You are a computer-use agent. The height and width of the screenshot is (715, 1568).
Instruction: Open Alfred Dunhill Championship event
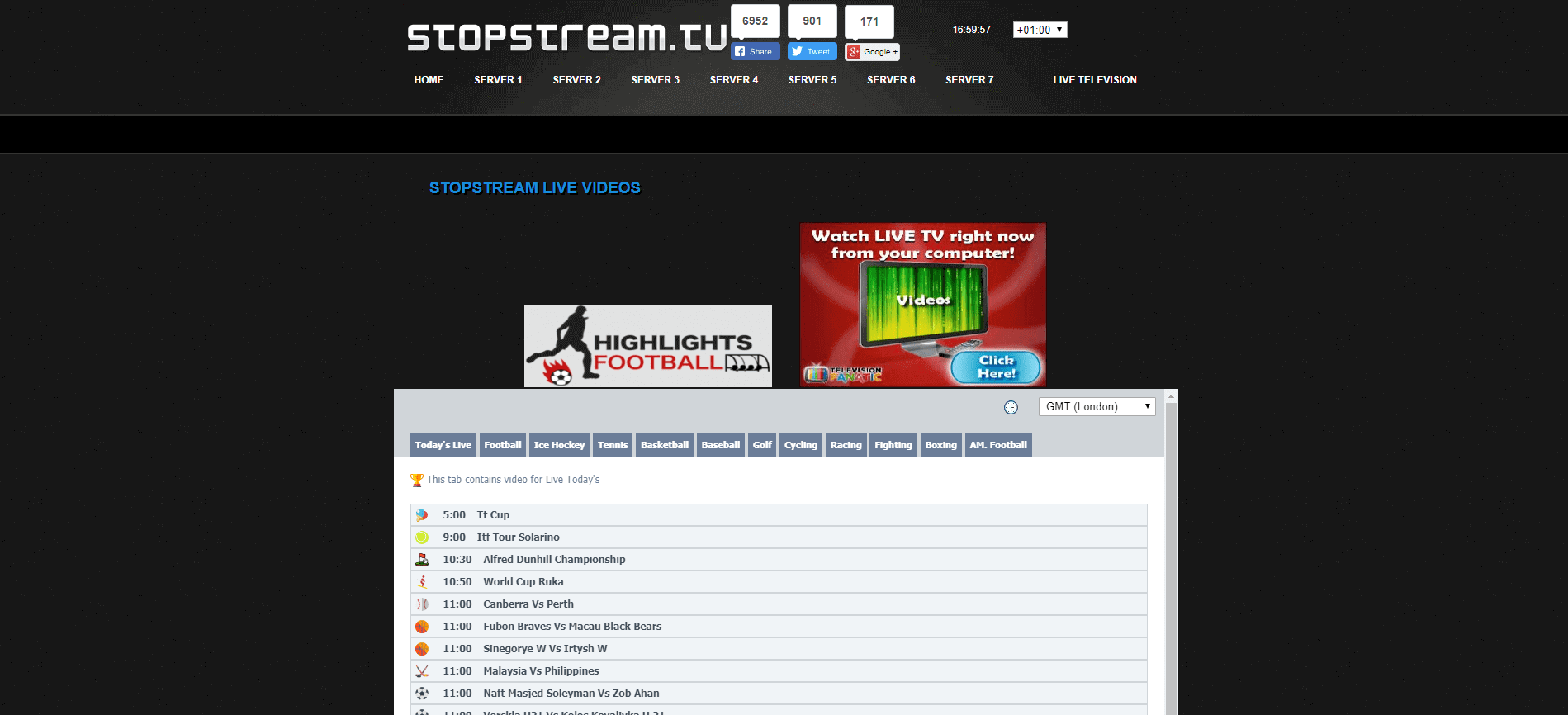pyautogui.click(x=779, y=559)
